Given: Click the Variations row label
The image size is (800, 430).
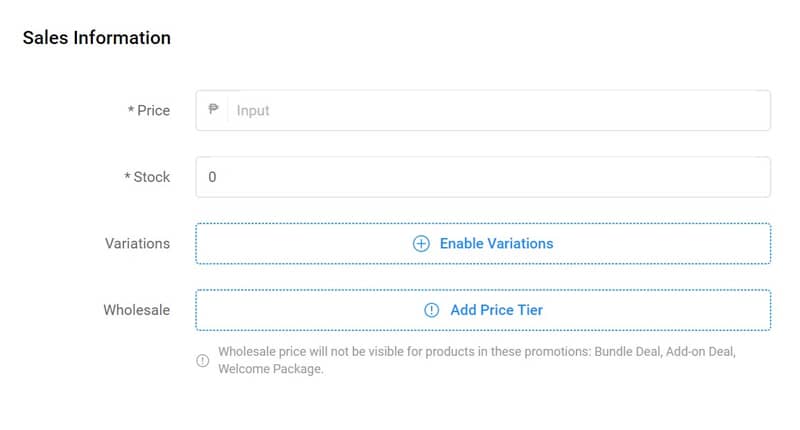Looking at the screenshot, I should [x=137, y=243].
